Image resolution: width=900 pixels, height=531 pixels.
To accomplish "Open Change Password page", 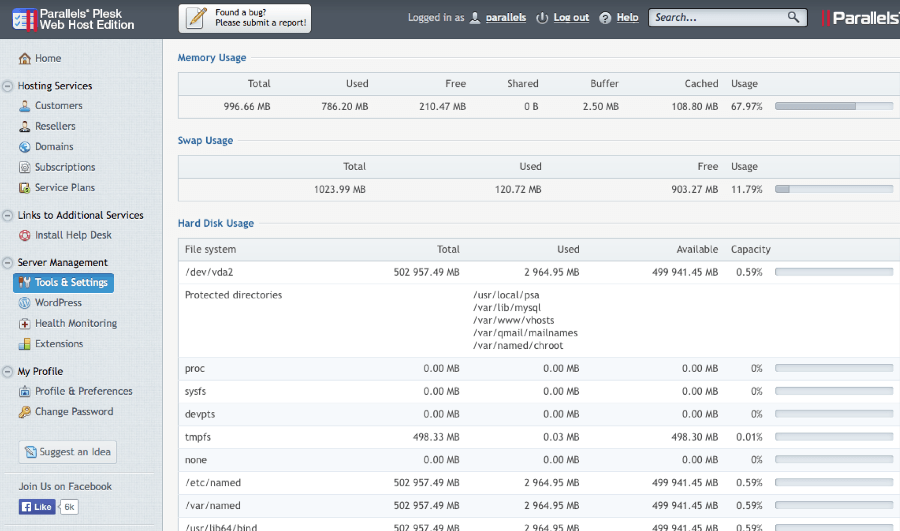I will click(74, 412).
